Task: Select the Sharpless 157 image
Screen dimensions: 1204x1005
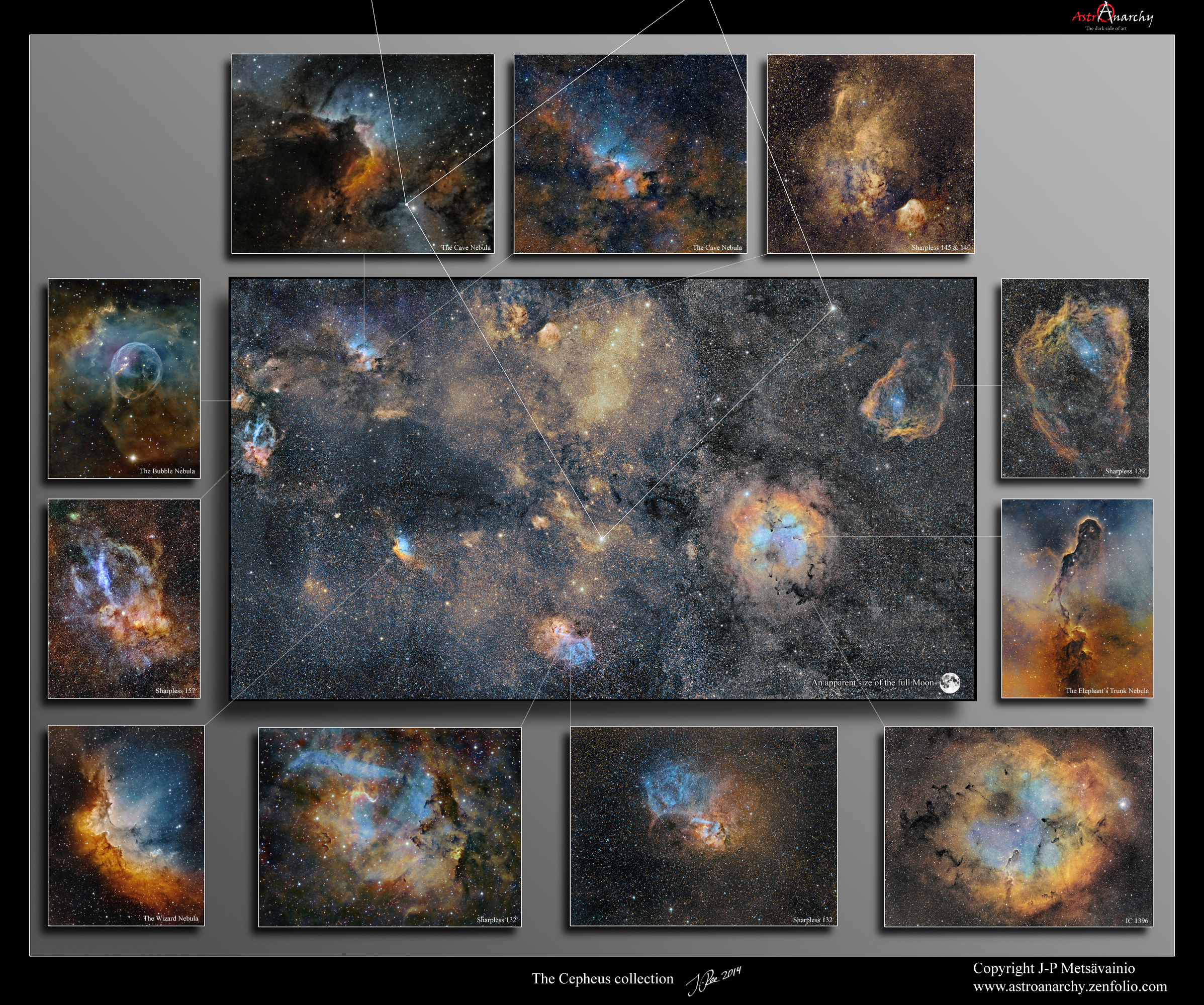Action: [124, 598]
